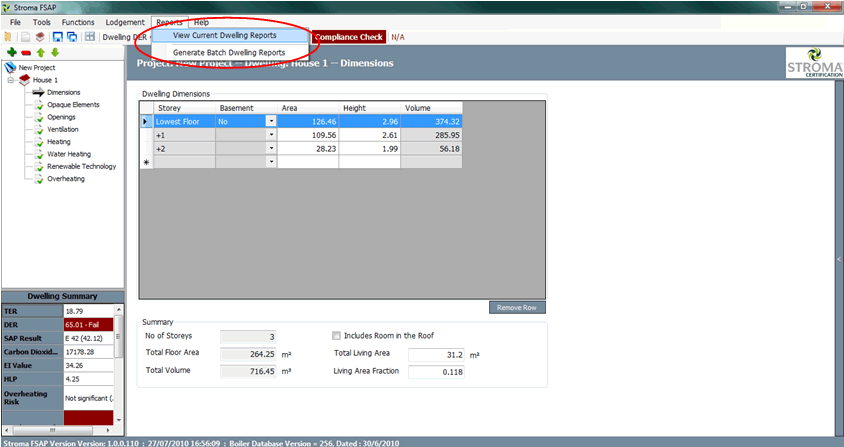Click Dwelling Summary scrollbar down arrow

click(x=119, y=420)
